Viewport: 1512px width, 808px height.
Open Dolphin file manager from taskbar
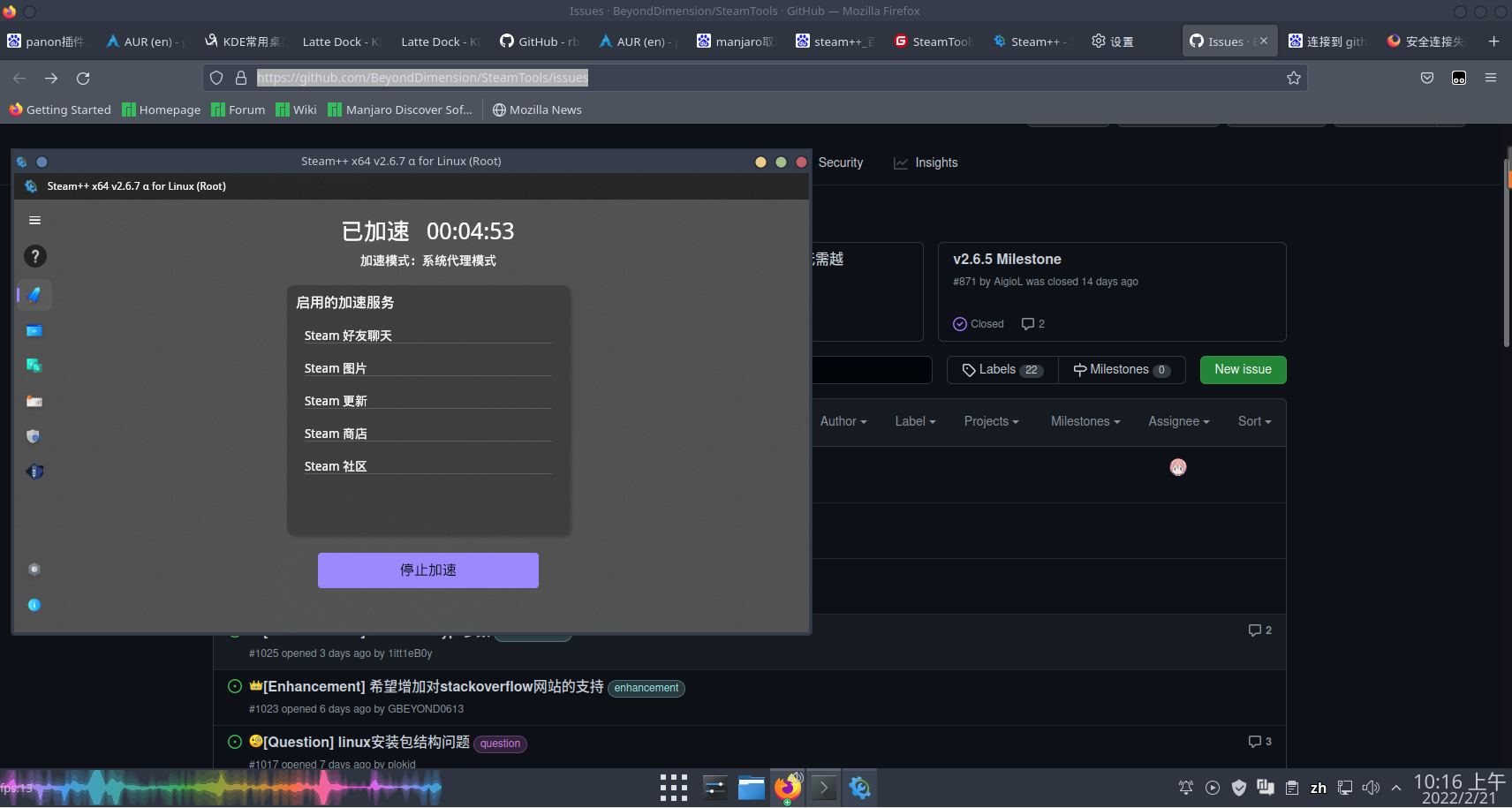pos(752,788)
